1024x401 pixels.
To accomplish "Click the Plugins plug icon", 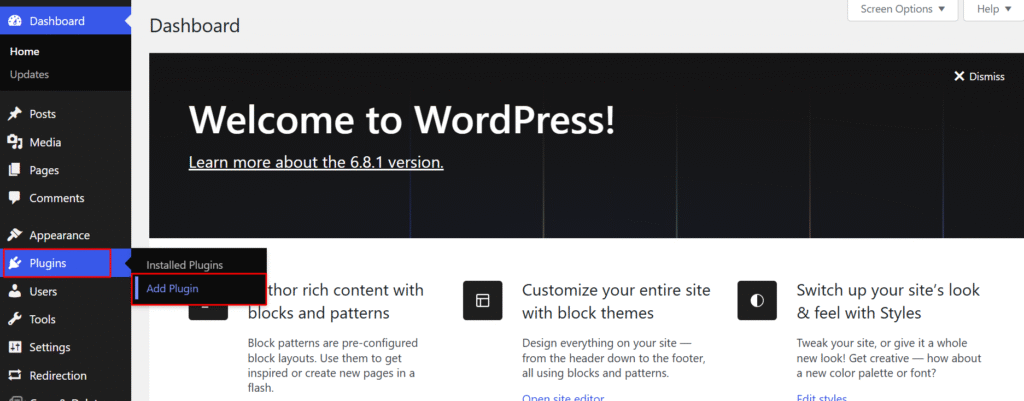I will tap(14, 264).
